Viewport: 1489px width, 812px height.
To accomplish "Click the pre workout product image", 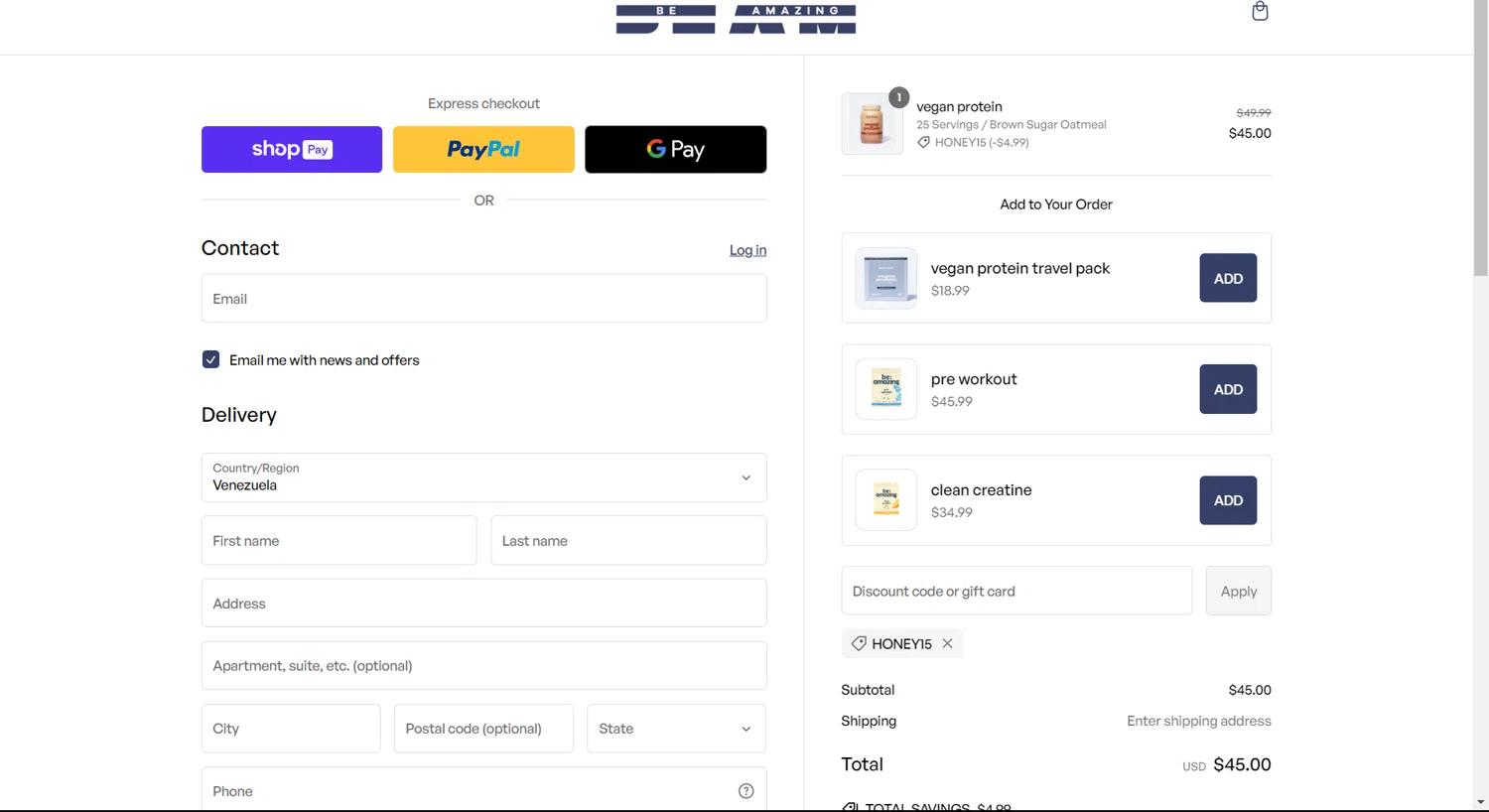I will [x=885, y=389].
